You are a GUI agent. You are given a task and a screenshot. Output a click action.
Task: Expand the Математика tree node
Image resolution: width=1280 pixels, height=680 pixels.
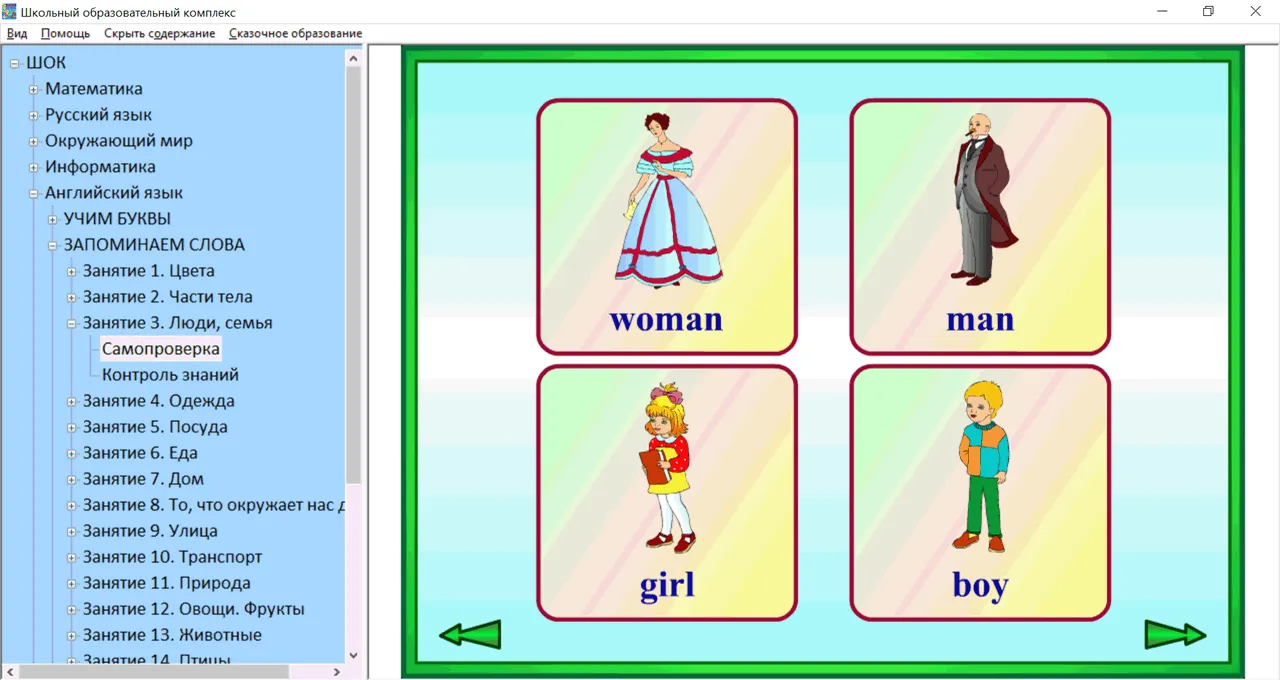[x=33, y=89]
